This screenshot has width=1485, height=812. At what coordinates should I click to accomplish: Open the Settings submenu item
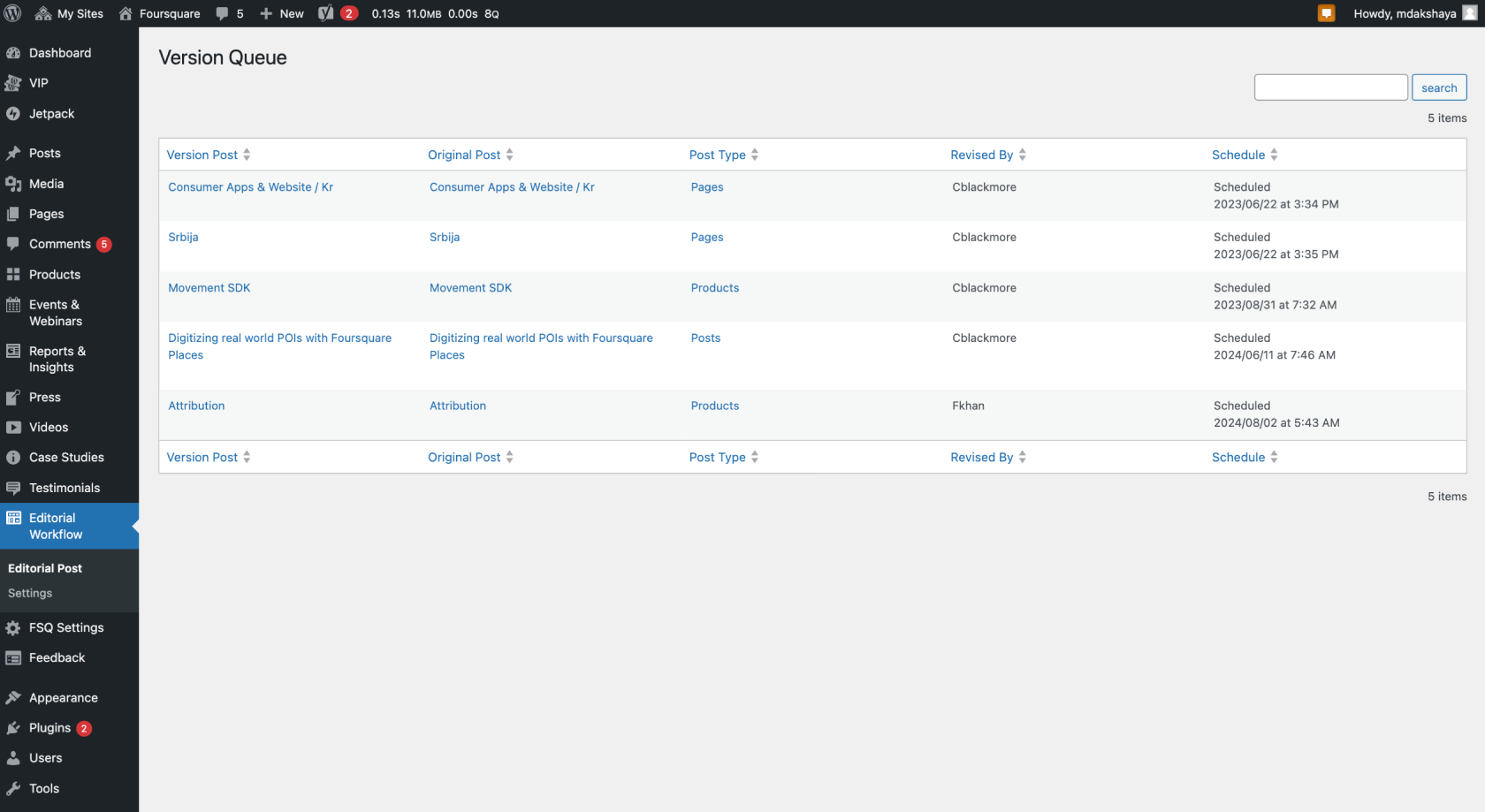(30, 593)
